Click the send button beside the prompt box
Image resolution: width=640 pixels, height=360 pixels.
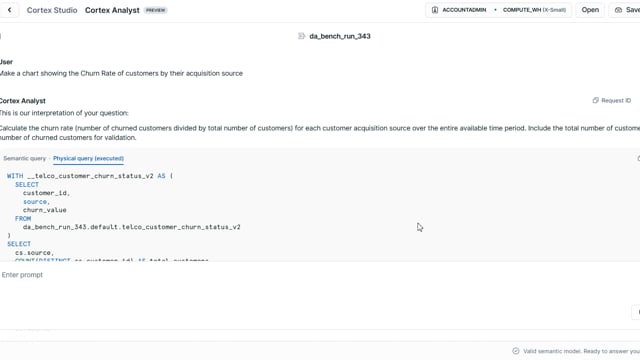pos(636,312)
